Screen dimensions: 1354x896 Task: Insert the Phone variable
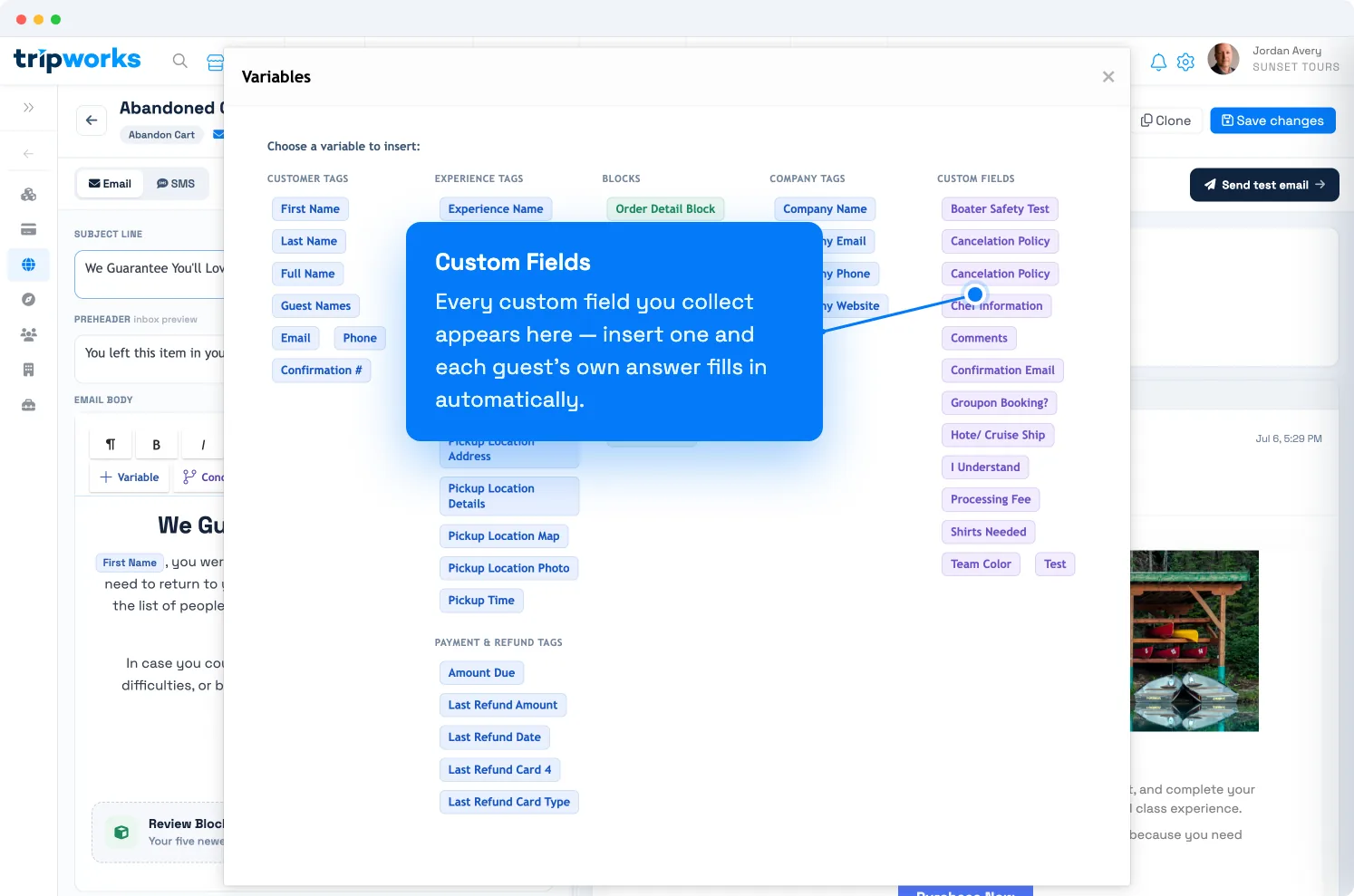(360, 338)
